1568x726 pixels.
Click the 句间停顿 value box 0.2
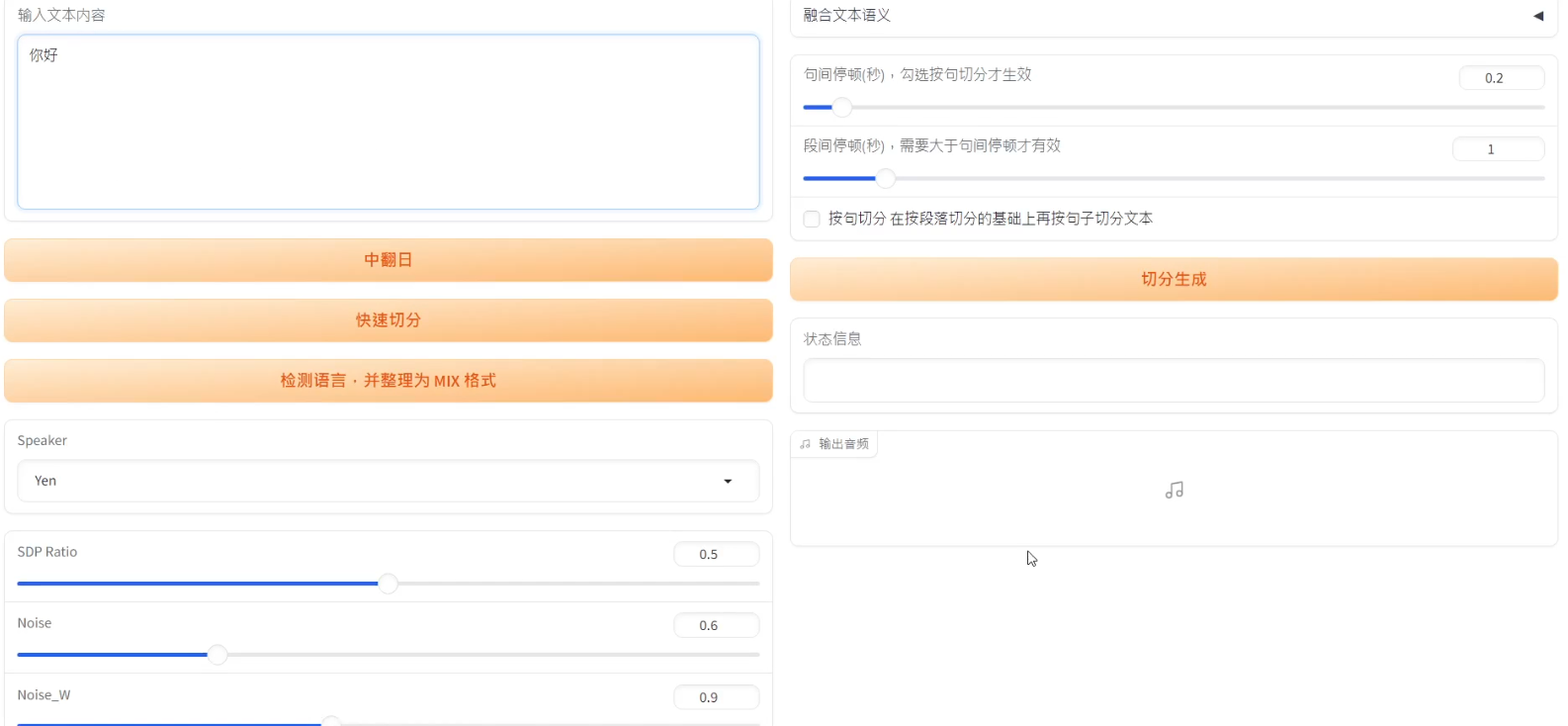(x=1502, y=78)
